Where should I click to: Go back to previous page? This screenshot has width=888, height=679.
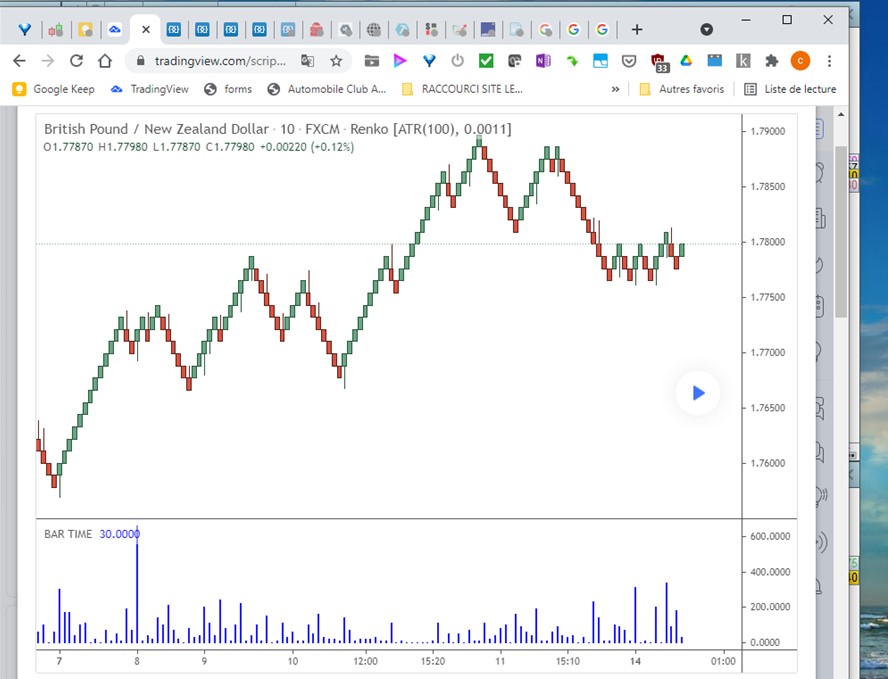click(x=19, y=61)
